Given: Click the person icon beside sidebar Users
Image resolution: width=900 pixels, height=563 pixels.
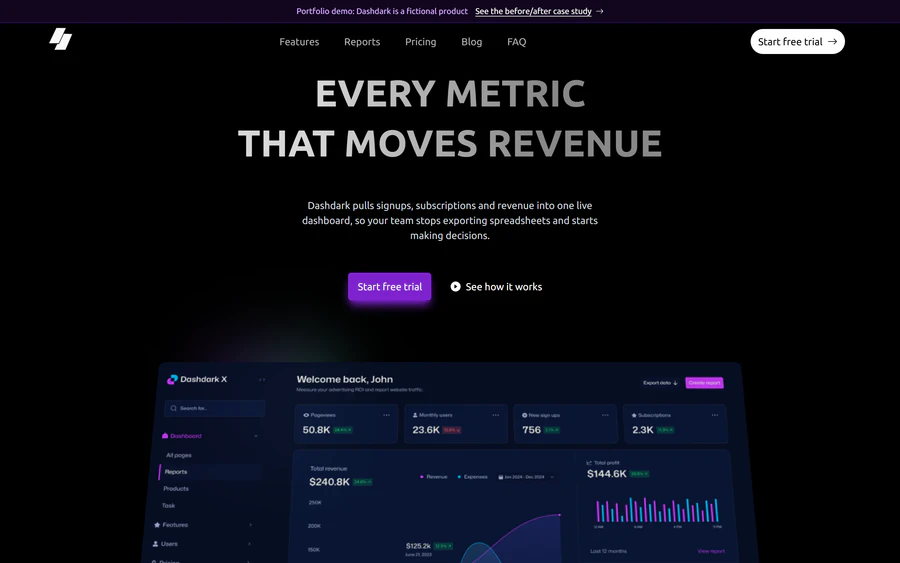Looking at the screenshot, I should coord(155,543).
